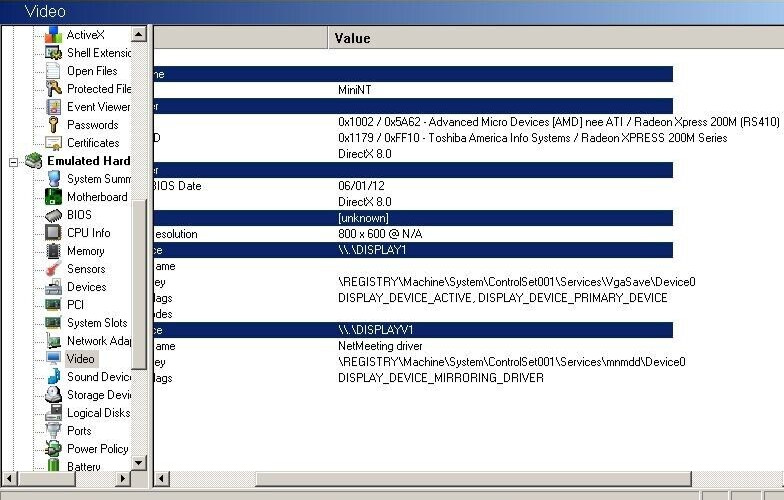Click the BIOS chip icon
The image size is (784, 500).
click(54, 214)
